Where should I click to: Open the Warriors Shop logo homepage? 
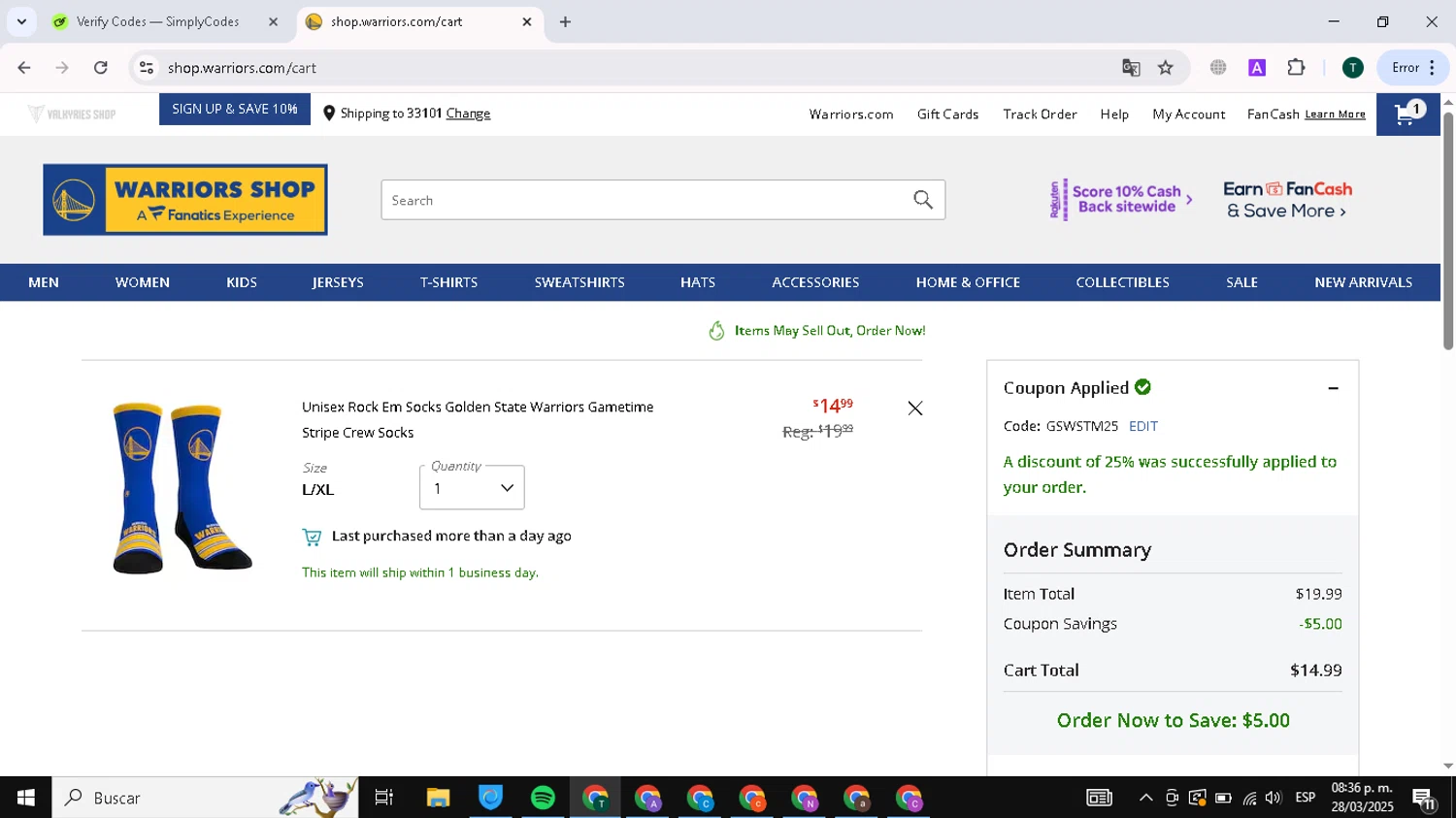pos(185,200)
